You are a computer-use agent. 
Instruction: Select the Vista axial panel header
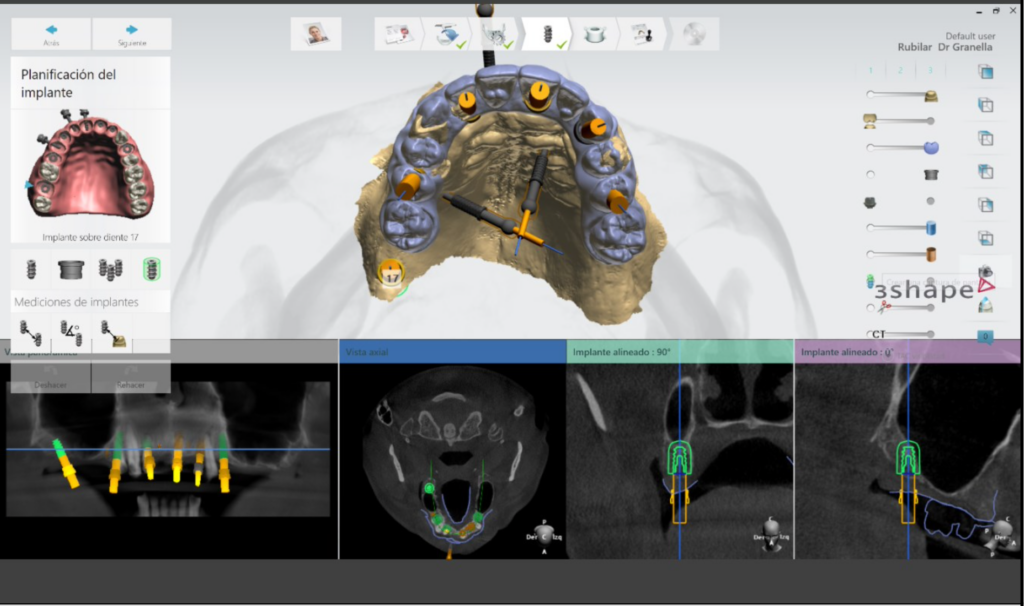click(x=453, y=351)
